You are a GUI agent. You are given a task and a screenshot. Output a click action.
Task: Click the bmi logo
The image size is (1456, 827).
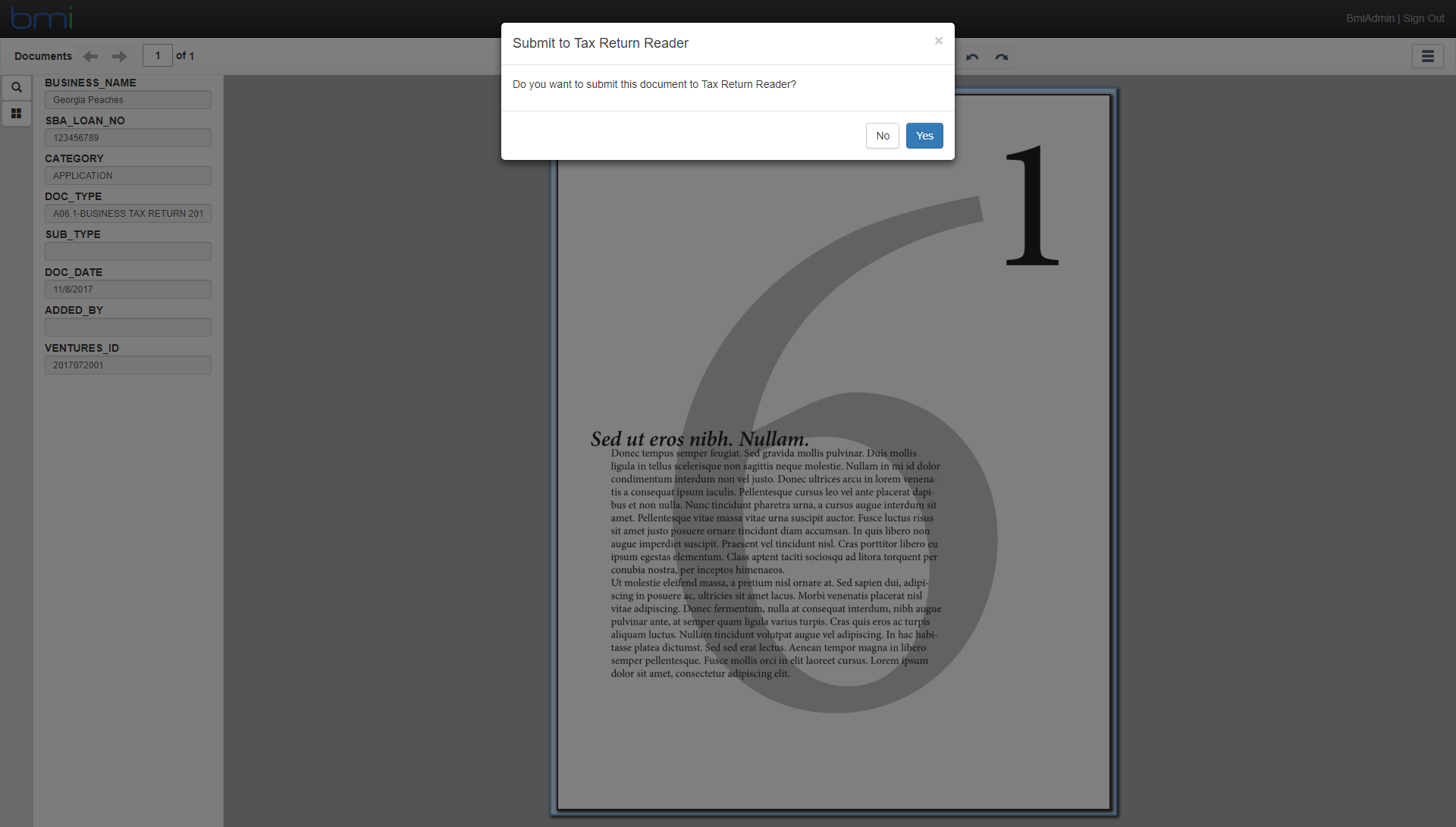click(x=42, y=18)
